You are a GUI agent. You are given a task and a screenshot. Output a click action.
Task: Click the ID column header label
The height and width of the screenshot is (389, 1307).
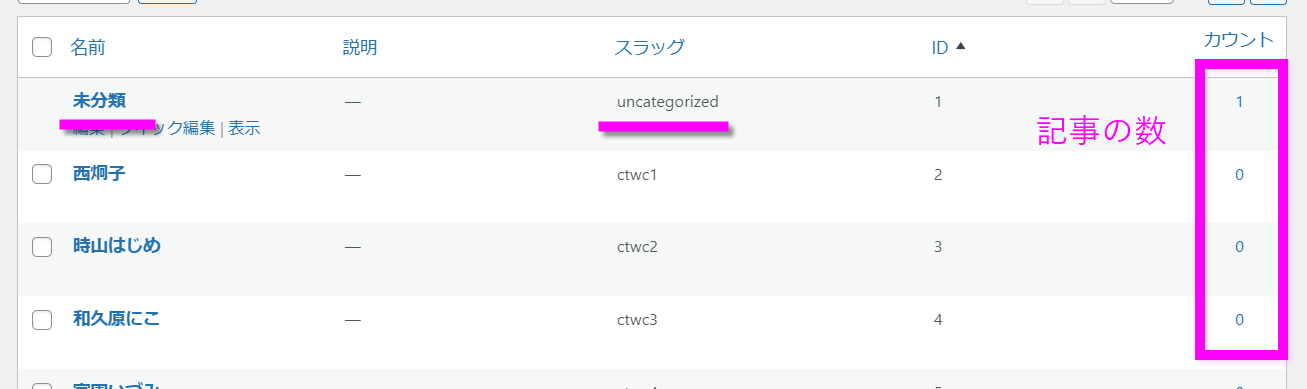tap(940, 47)
